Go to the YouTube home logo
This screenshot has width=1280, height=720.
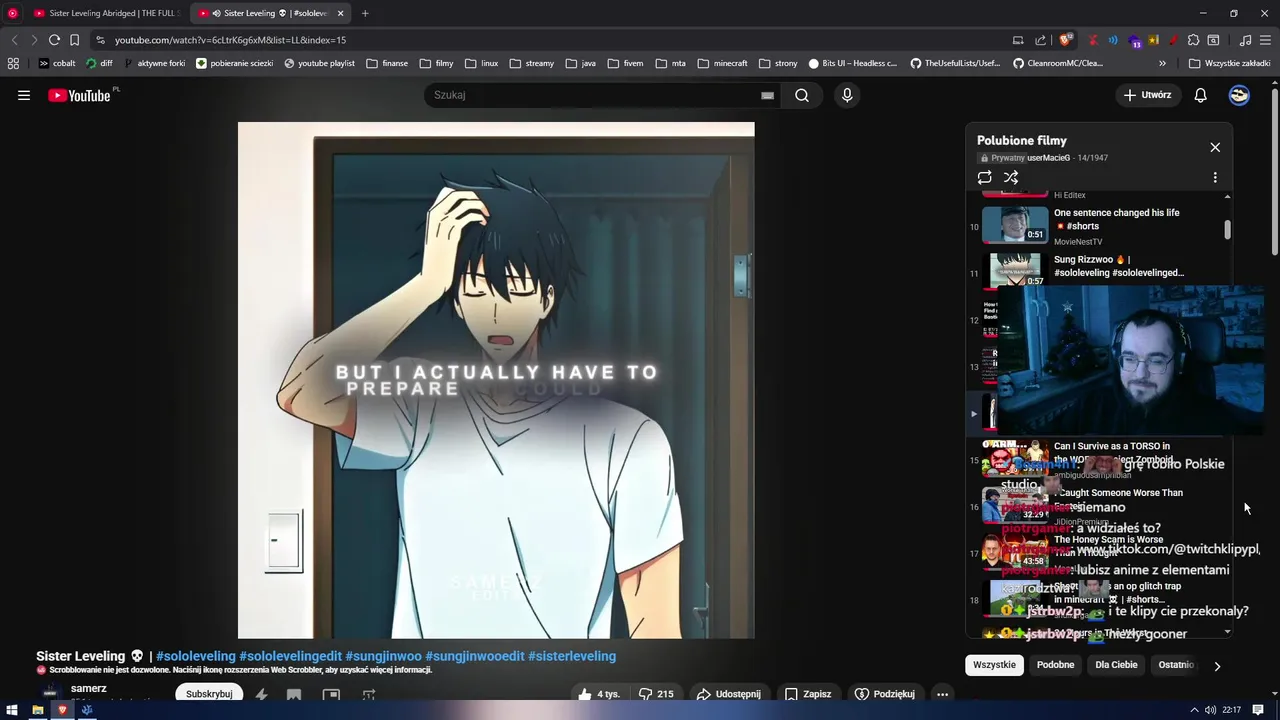coord(80,95)
